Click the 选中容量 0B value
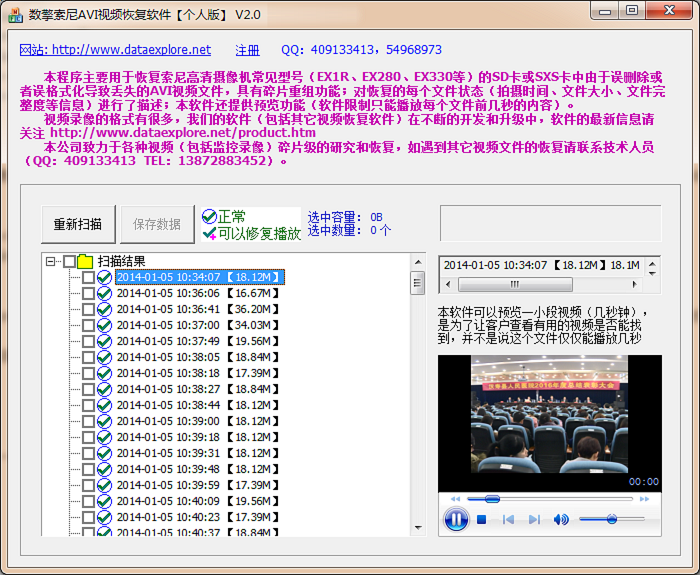 pos(376,217)
